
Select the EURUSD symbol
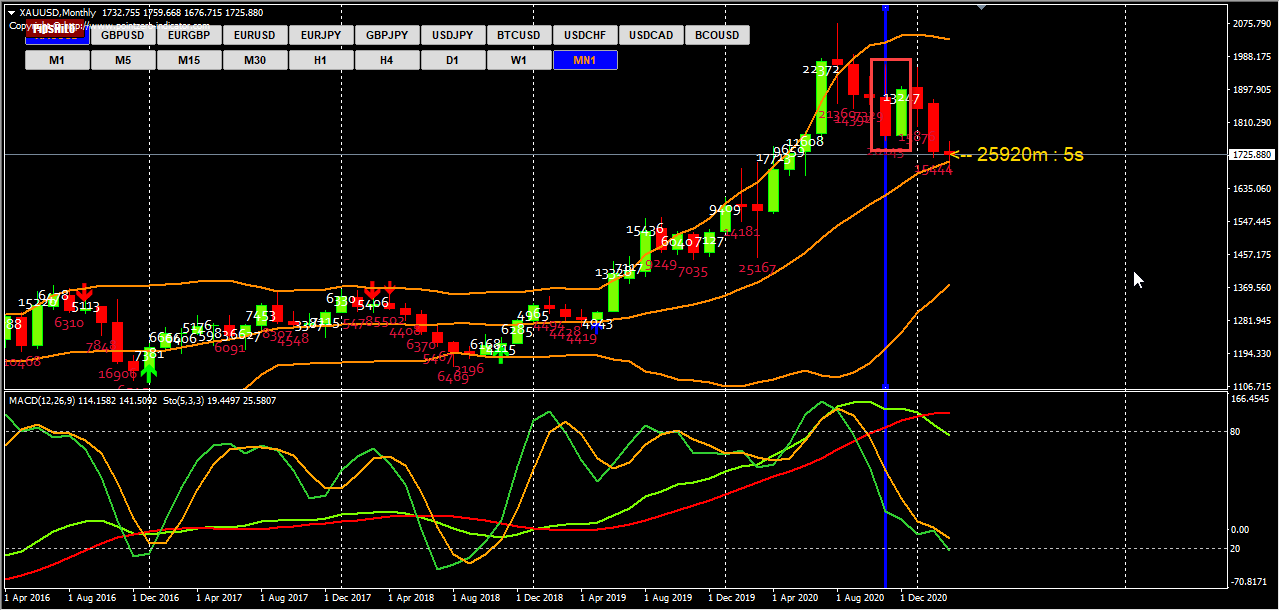[x=254, y=34]
